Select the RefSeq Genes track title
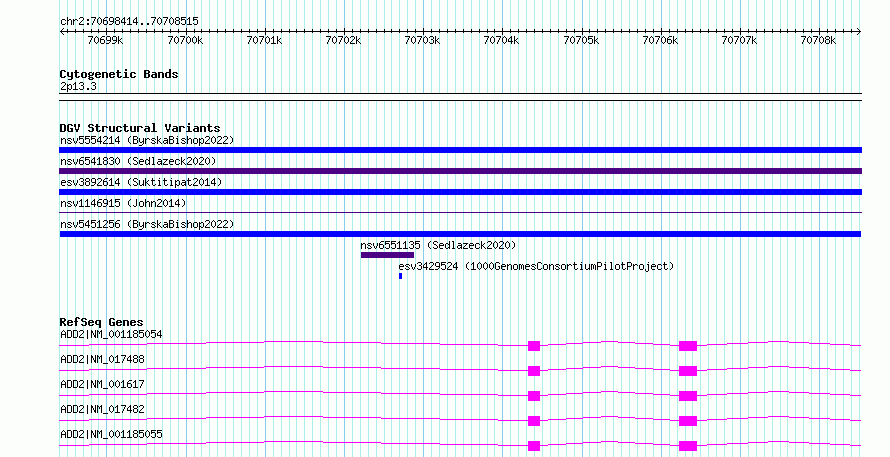This screenshot has width=890, height=457. tap(101, 322)
